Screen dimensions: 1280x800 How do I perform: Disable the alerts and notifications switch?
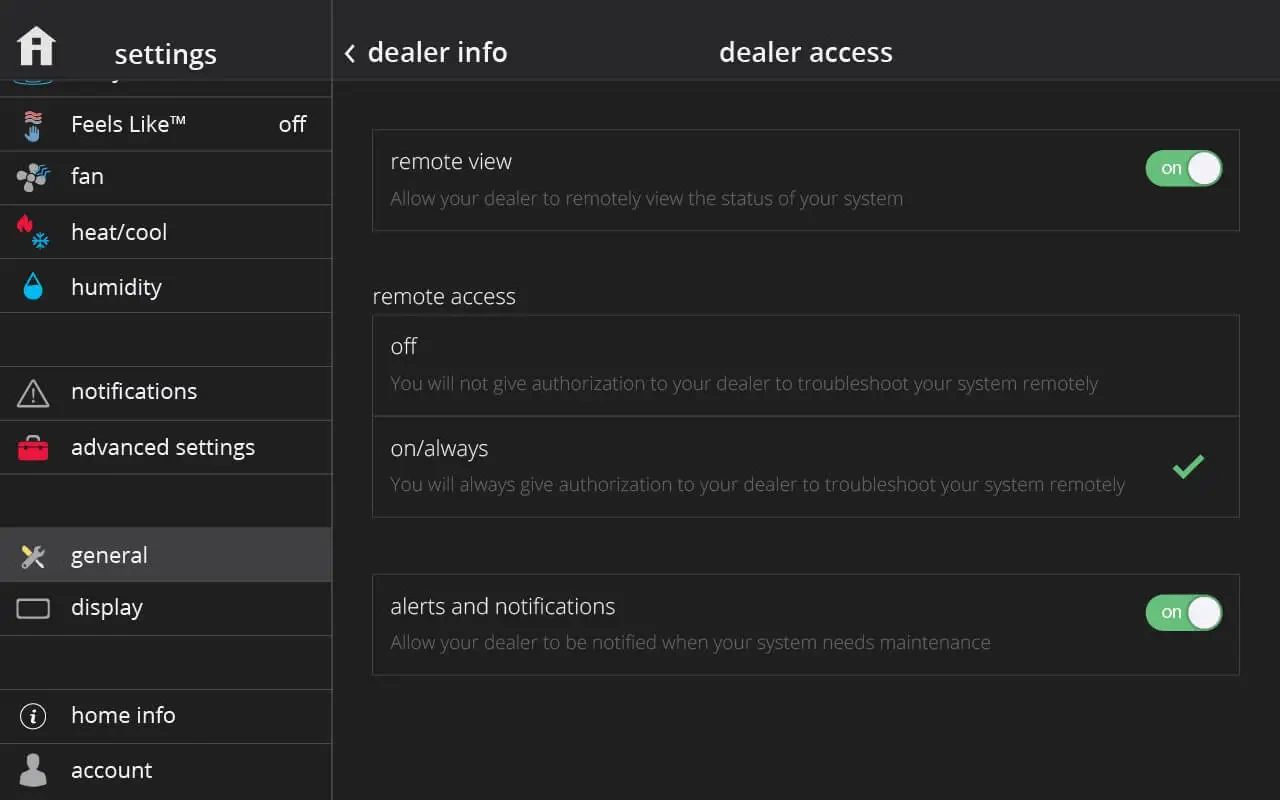1183,613
